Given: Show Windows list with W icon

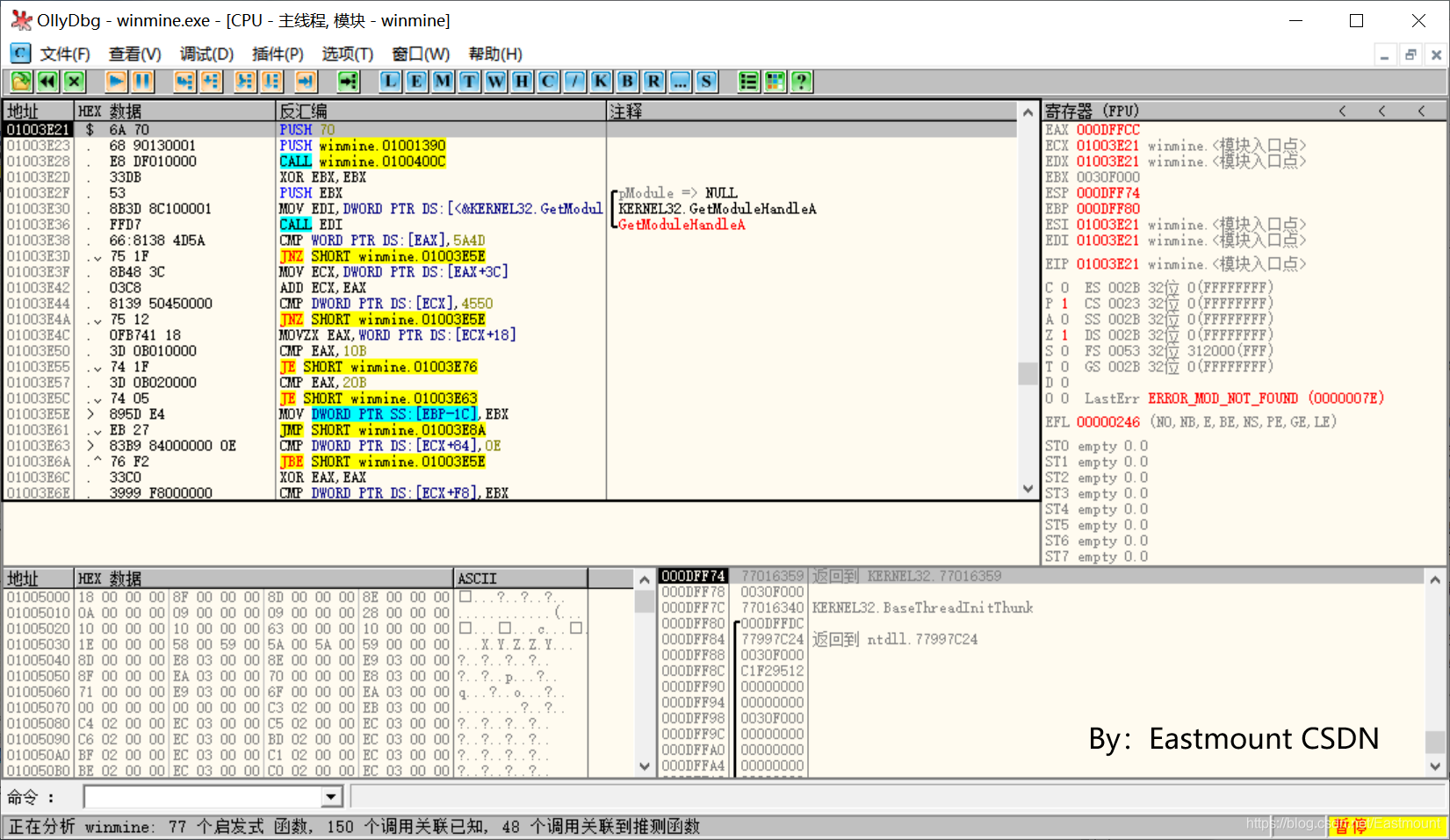Looking at the screenshot, I should (x=495, y=82).
